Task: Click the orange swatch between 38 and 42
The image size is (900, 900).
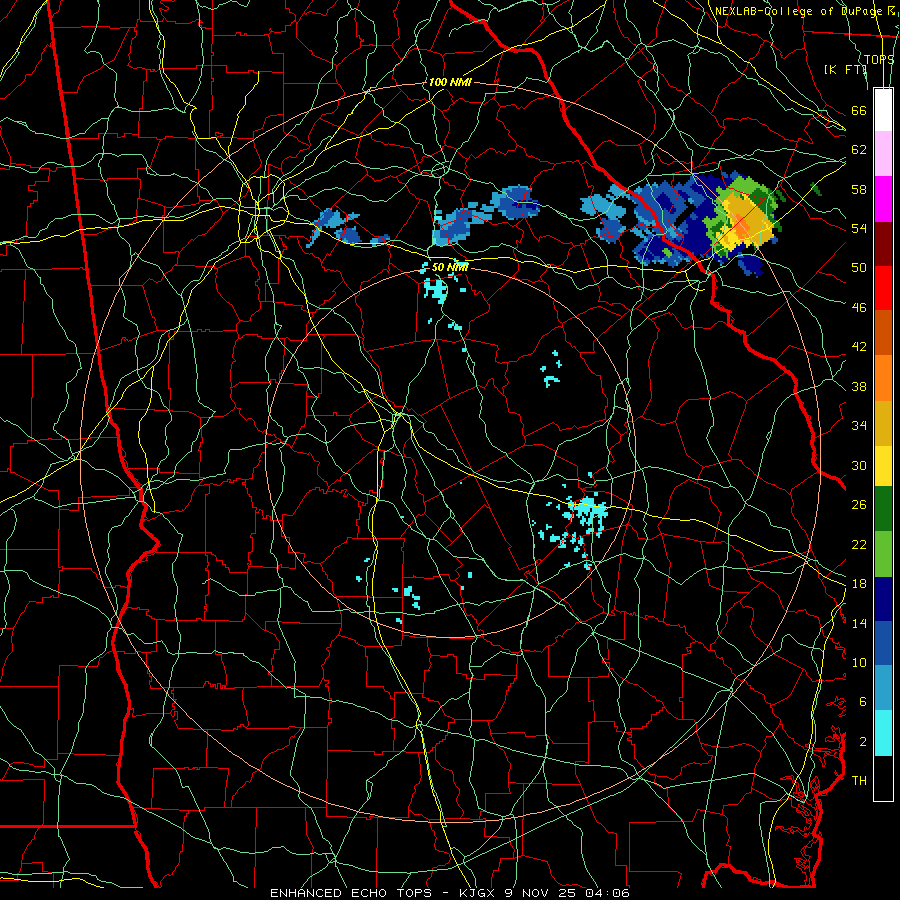Action: 883,378
